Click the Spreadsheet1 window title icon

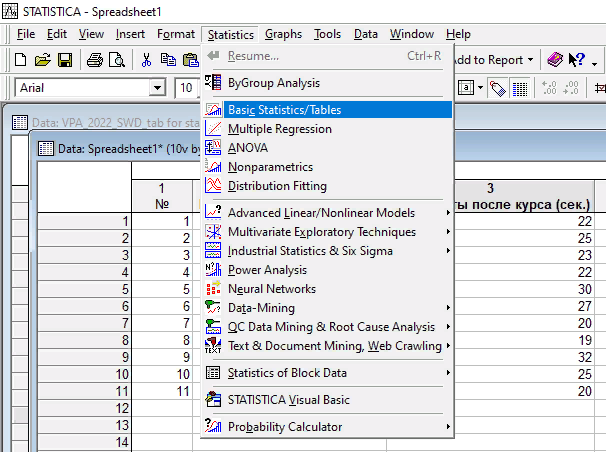46,148
